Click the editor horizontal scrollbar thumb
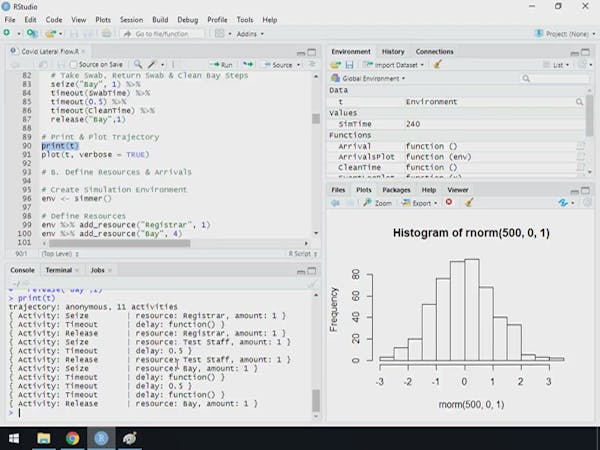 119,243
